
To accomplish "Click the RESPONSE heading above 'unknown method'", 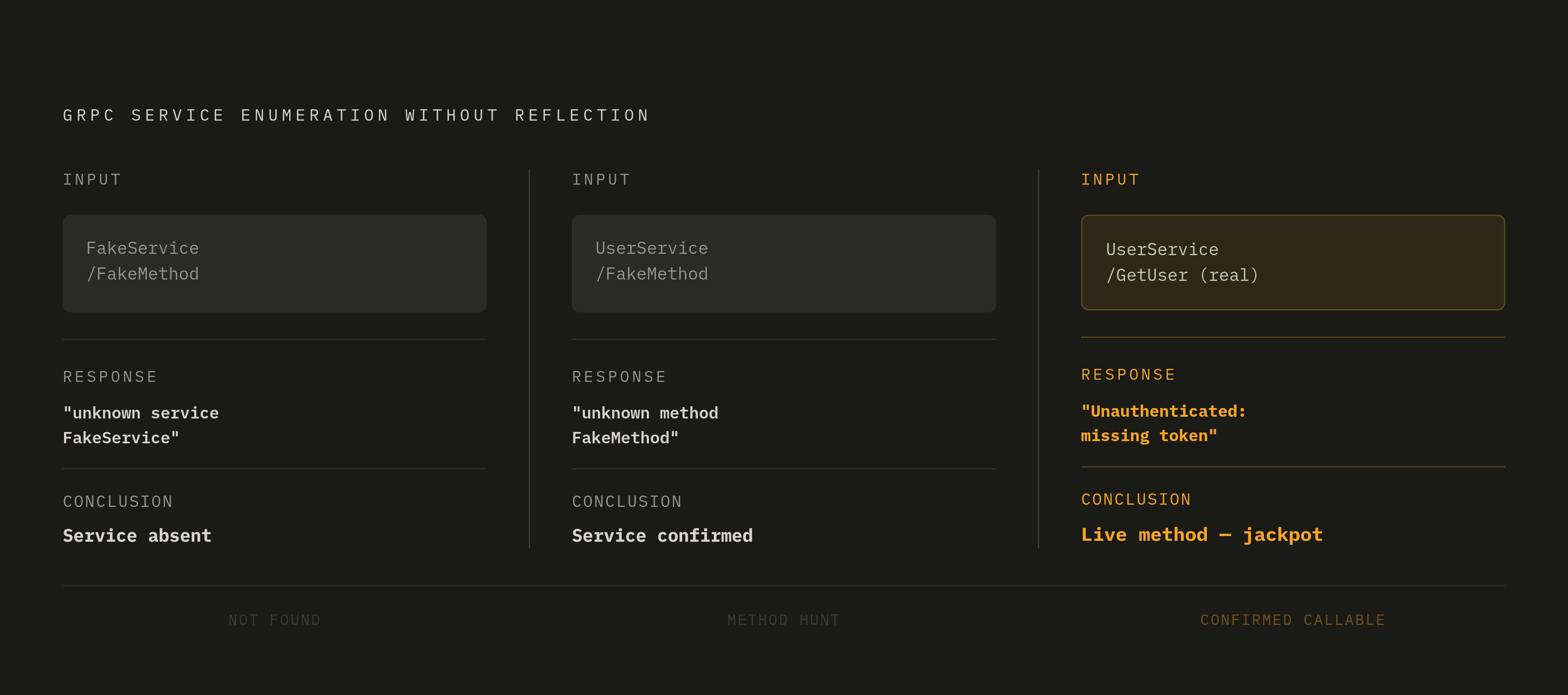I will click(619, 377).
